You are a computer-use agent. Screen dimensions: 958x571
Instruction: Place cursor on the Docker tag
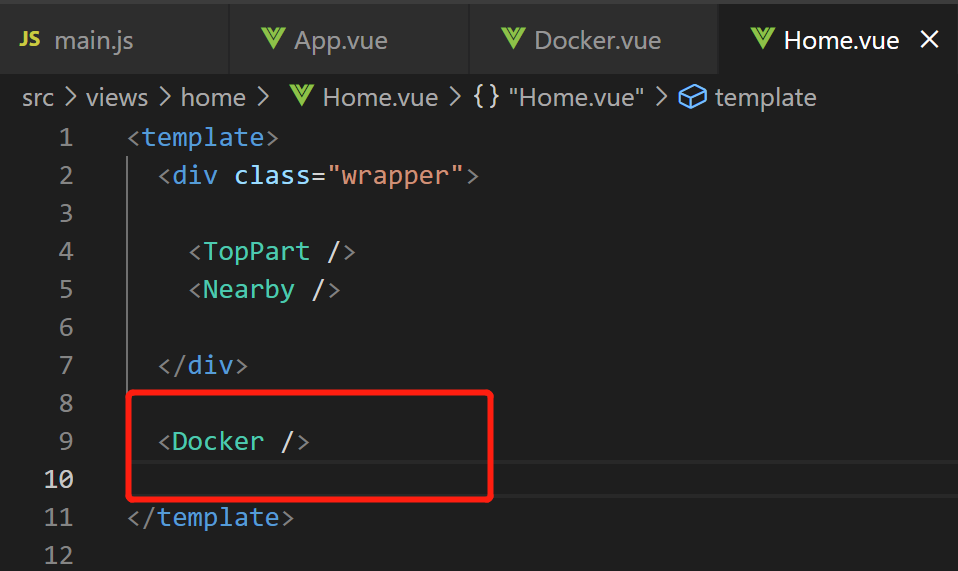(x=218, y=441)
